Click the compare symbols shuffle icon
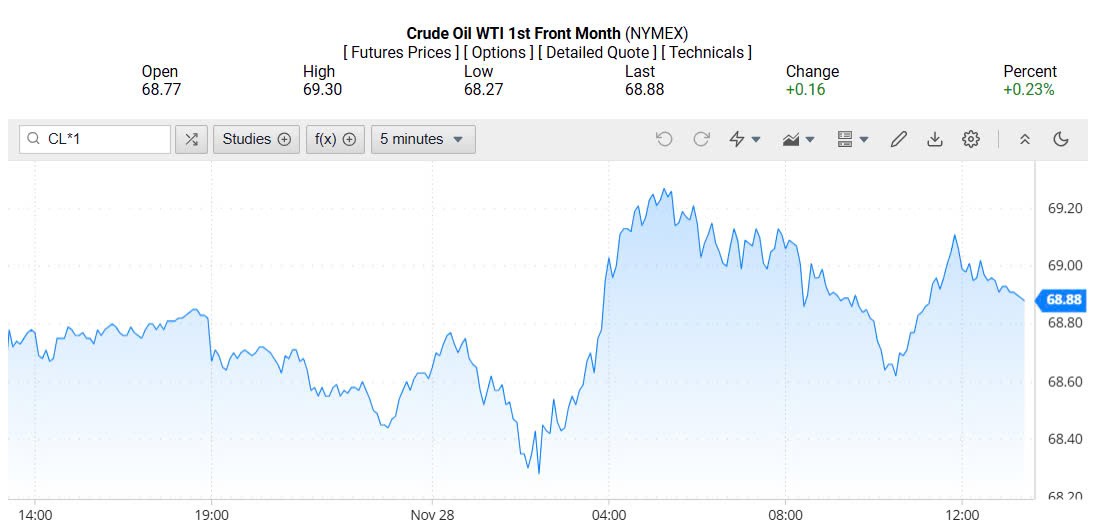 (x=191, y=139)
